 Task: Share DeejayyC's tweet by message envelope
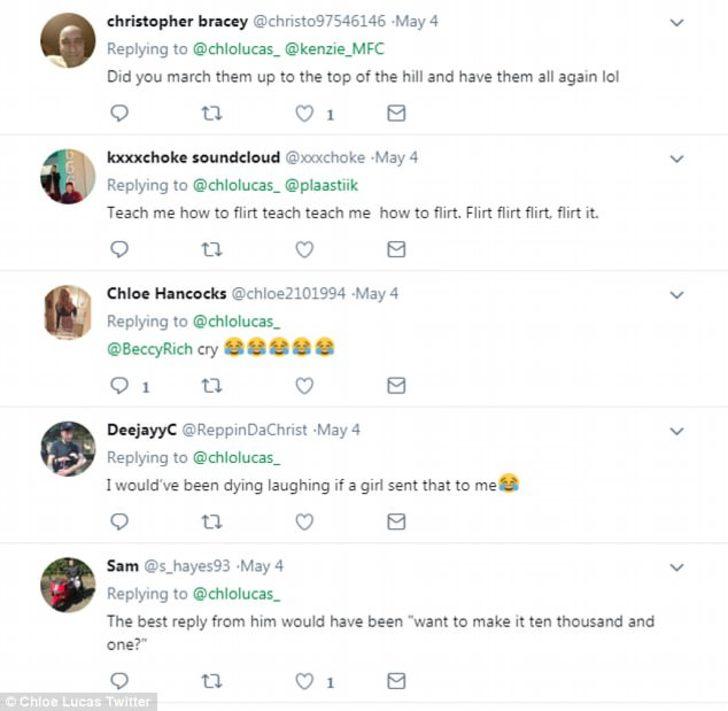[x=396, y=522]
